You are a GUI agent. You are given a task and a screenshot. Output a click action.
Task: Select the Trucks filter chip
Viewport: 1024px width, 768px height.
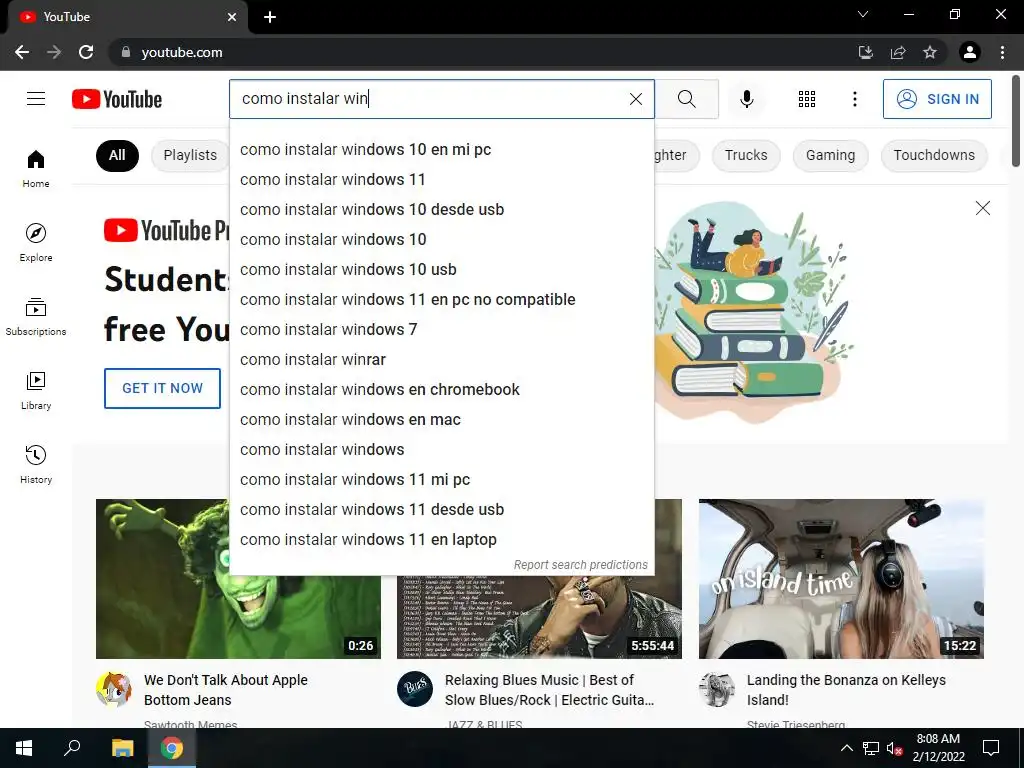(x=746, y=155)
